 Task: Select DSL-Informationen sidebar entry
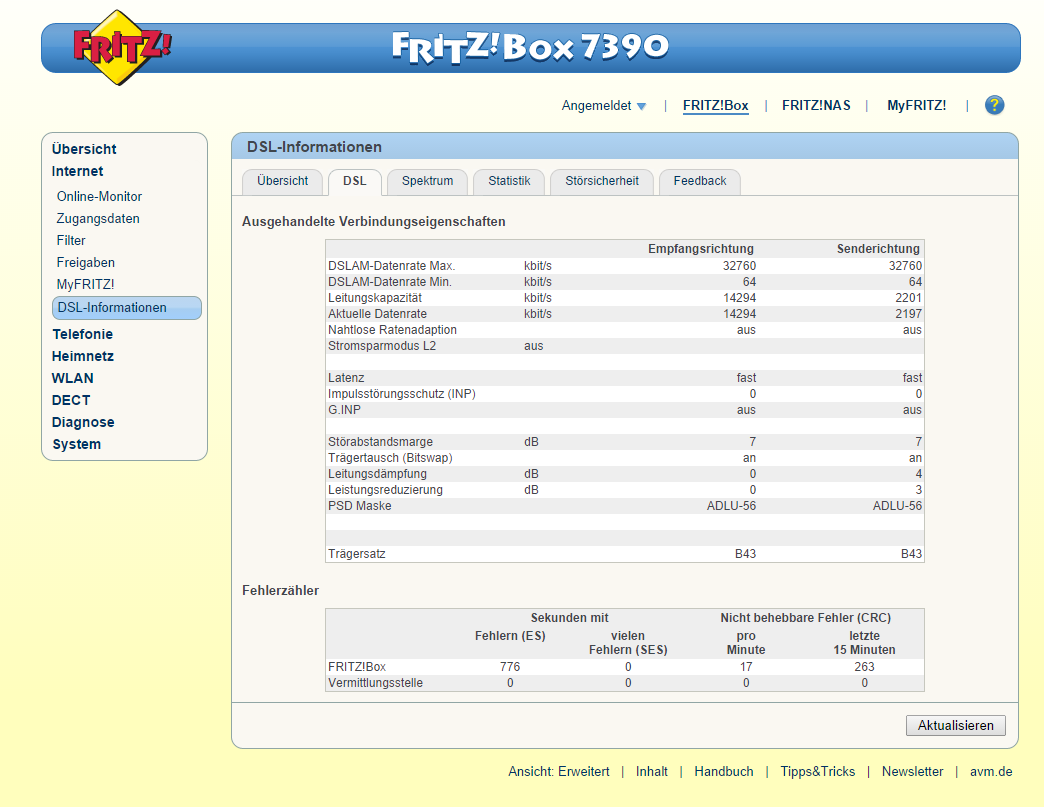(x=127, y=308)
